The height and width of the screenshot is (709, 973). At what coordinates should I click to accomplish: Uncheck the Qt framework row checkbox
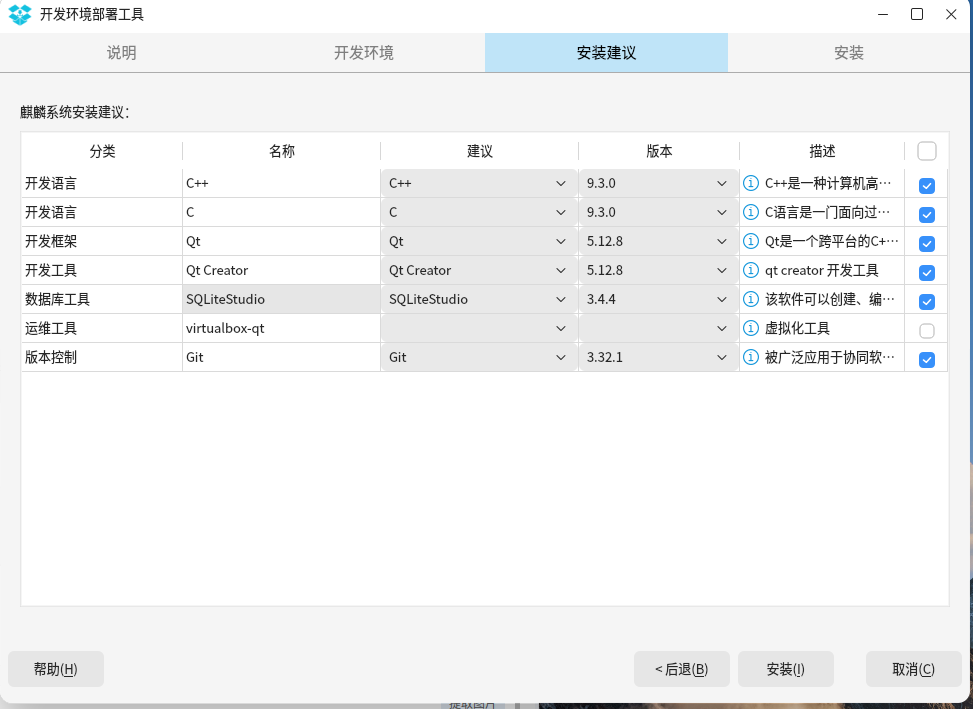pos(926,244)
